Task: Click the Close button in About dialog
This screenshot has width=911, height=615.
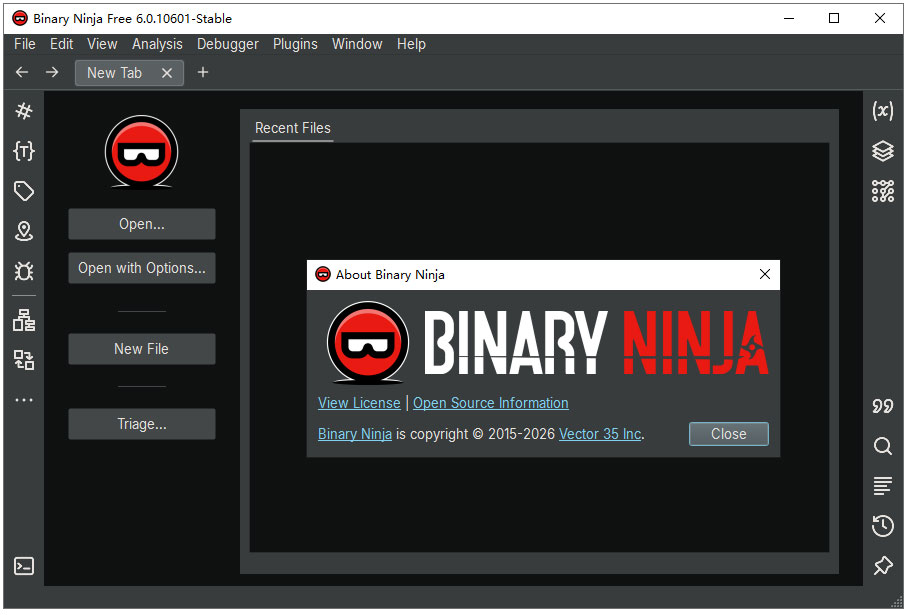Action: pyautogui.click(x=729, y=434)
